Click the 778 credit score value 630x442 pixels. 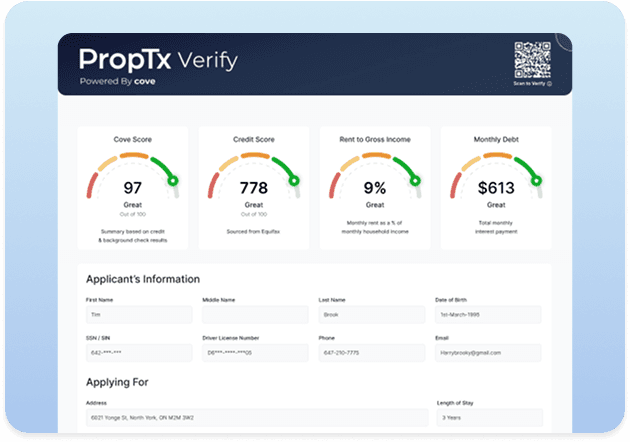pyautogui.click(x=254, y=187)
